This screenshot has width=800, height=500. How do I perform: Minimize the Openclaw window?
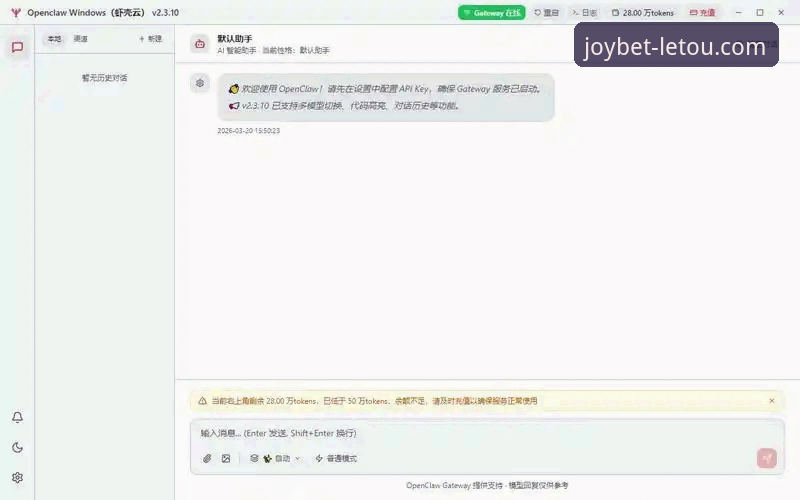pyautogui.click(x=738, y=13)
